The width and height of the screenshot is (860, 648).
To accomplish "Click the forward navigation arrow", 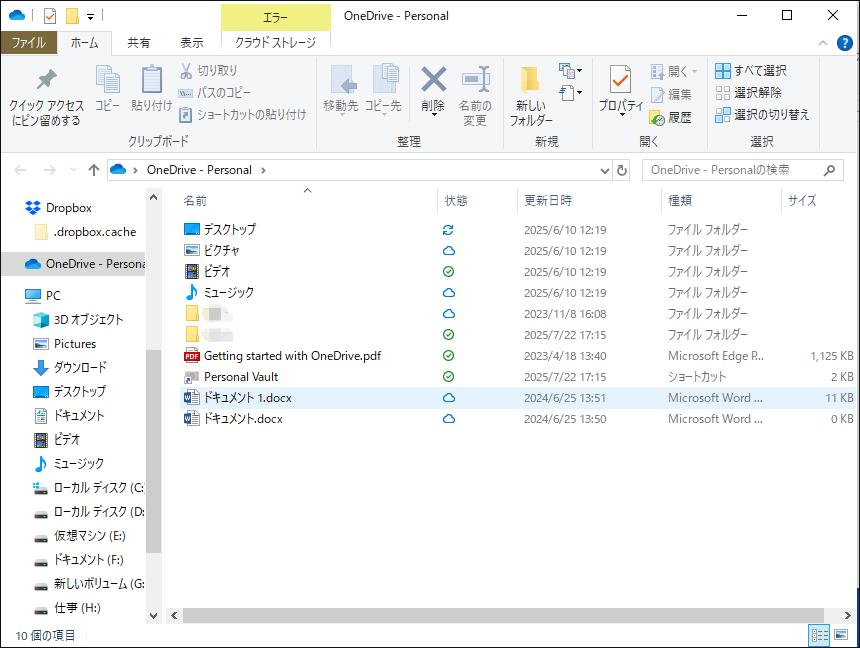I will (x=49, y=170).
